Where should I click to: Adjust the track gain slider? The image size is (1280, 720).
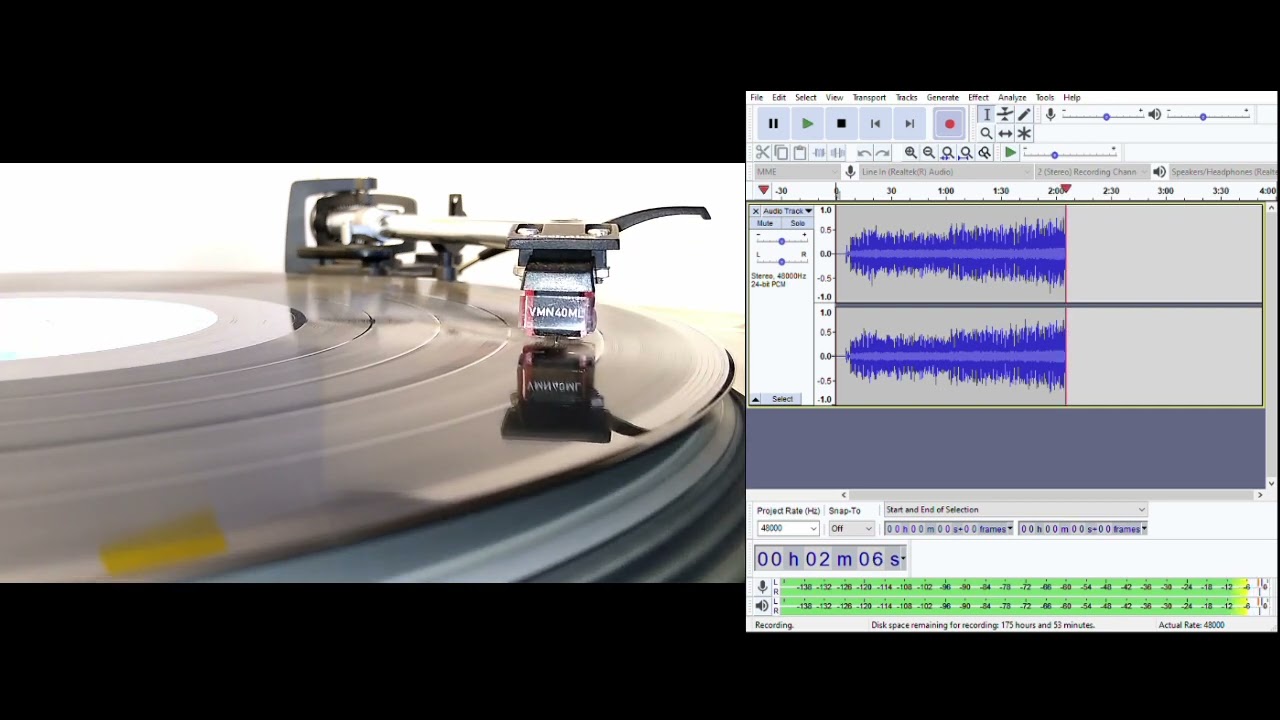click(781, 241)
